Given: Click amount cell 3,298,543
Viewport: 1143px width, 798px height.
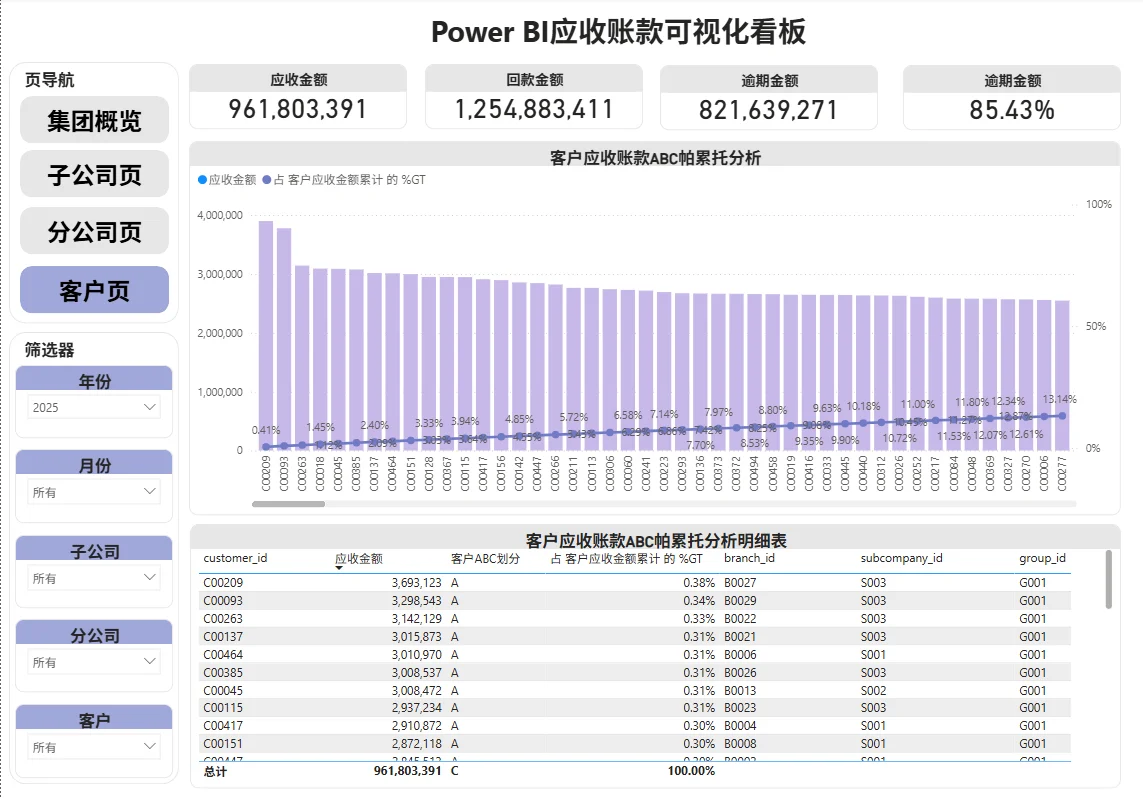Looking at the screenshot, I should 416,601.
